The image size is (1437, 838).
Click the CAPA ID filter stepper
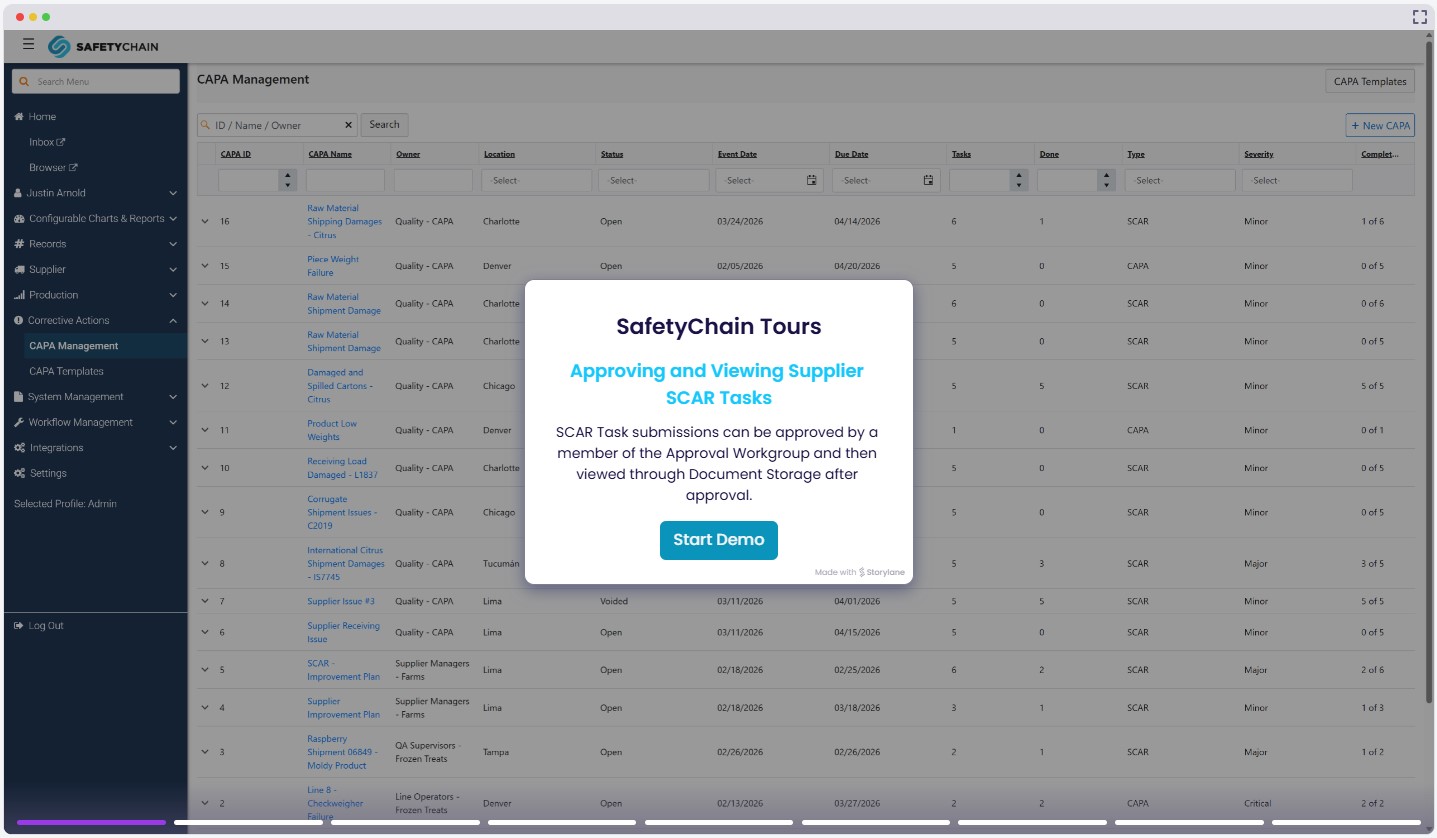289,180
